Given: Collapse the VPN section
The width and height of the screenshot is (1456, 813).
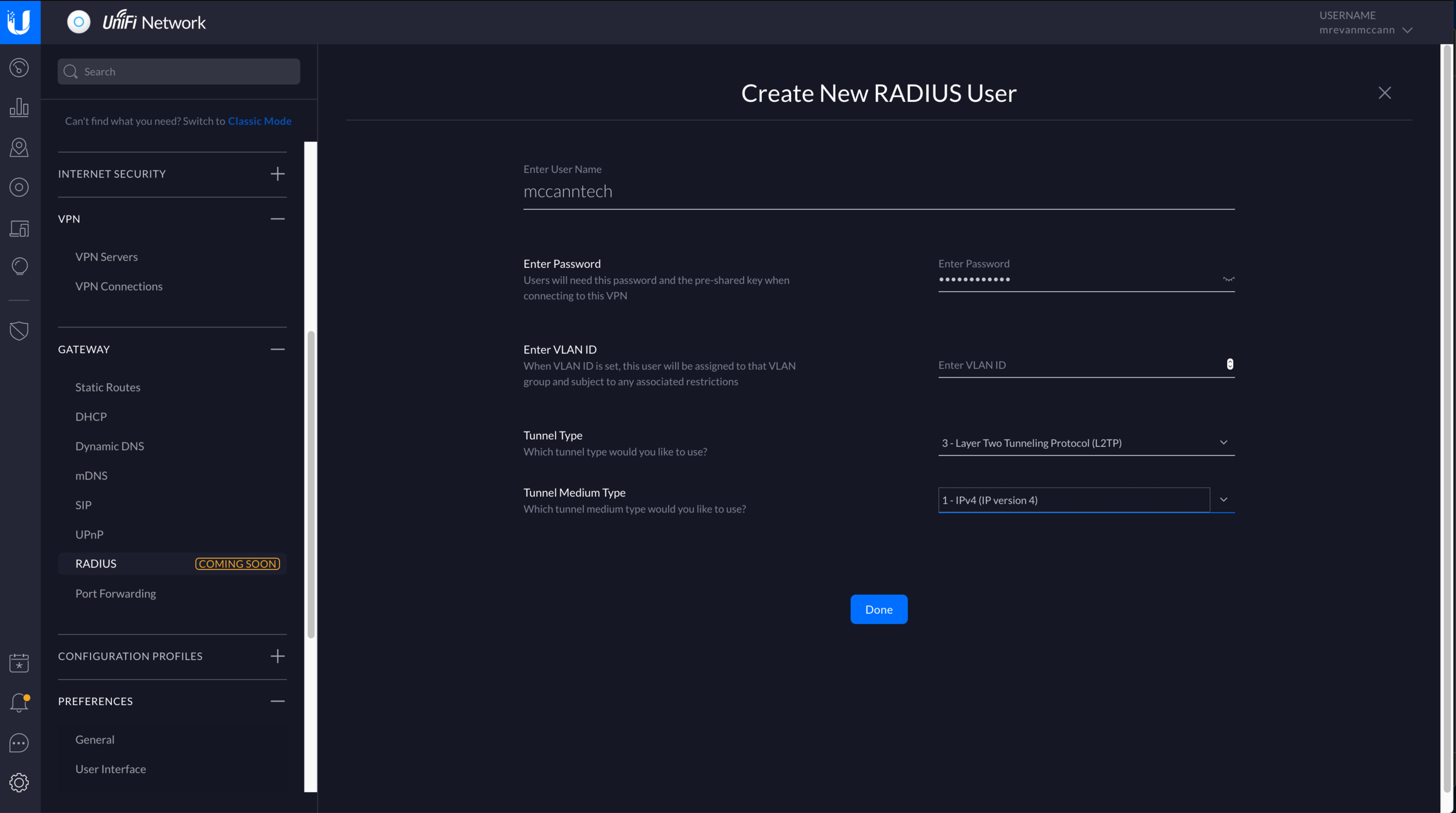Looking at the screenshot, I should tap(277, 218).
